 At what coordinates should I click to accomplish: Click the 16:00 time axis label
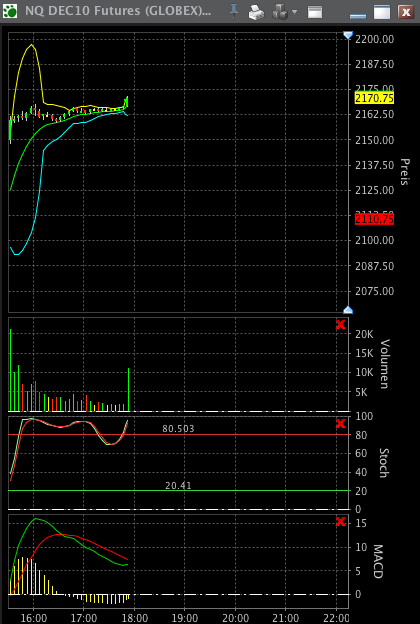33,618
